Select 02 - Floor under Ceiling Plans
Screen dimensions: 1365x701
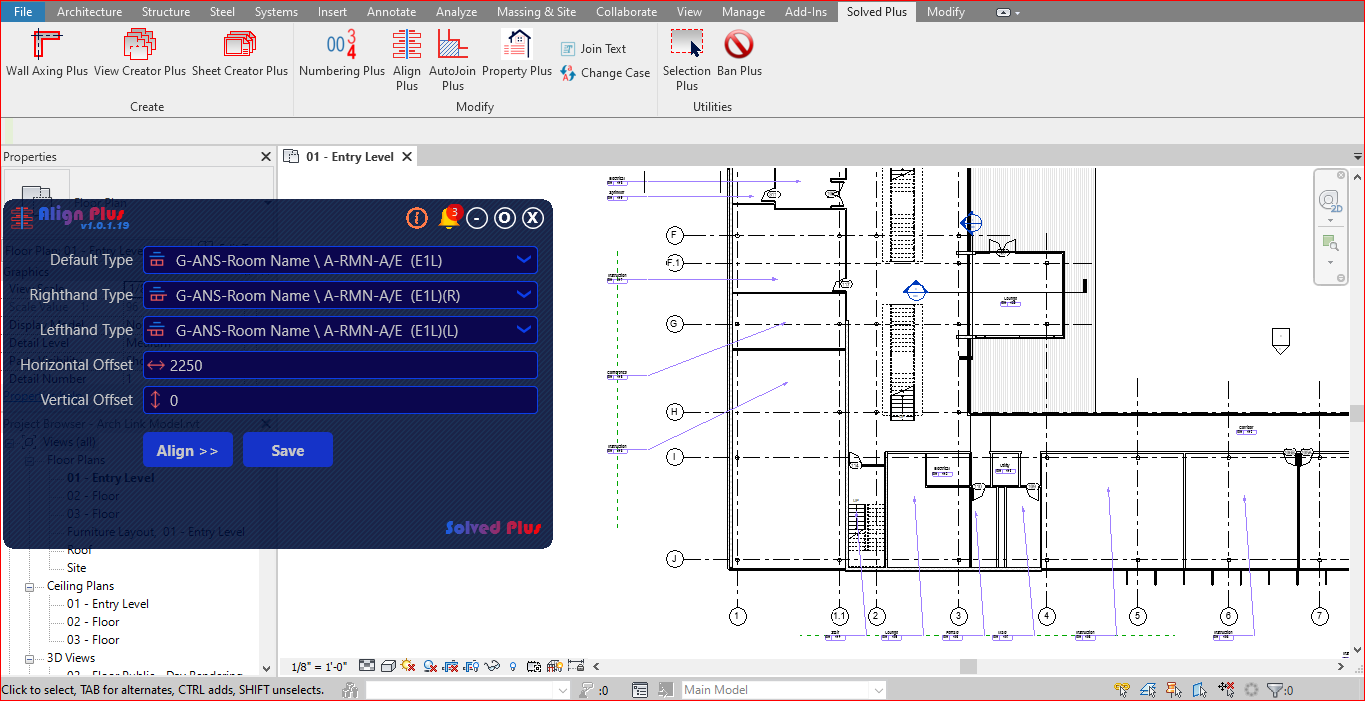click(93, 622)
